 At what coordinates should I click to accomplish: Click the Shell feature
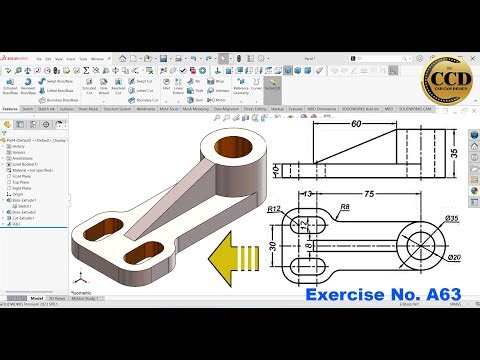point(195,100)
